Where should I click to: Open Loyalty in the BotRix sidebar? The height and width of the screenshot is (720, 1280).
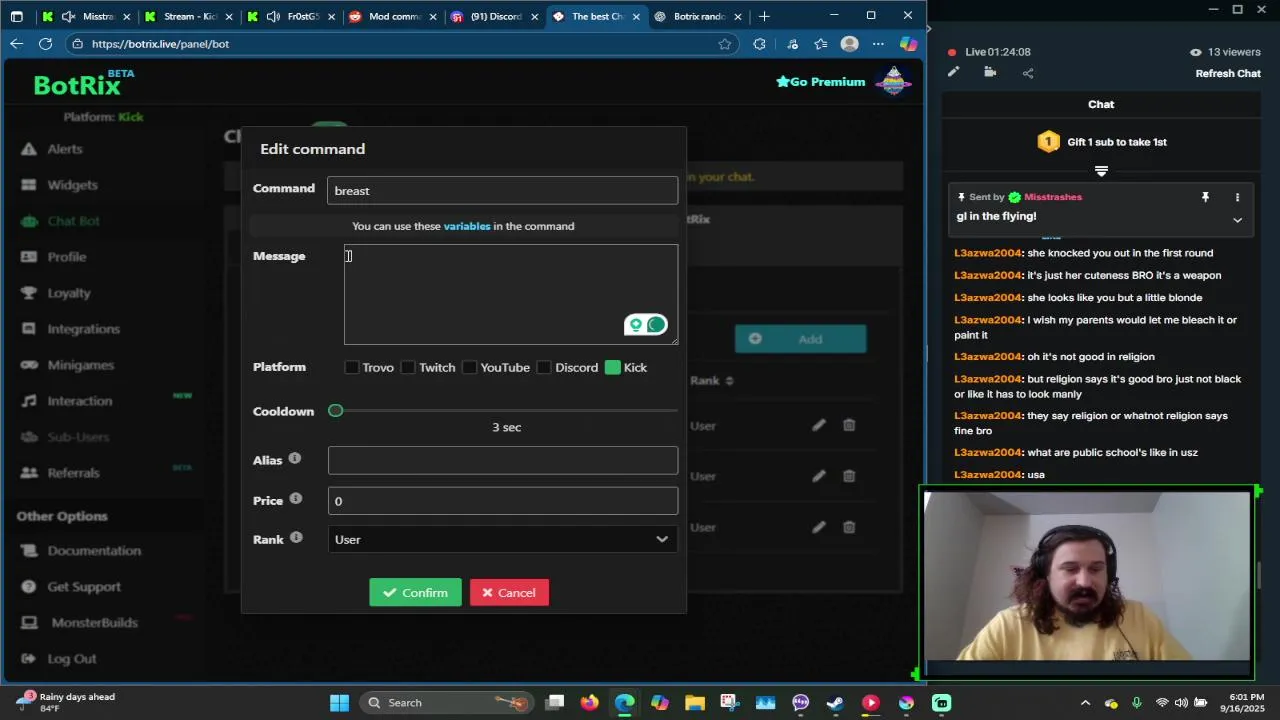click(x=69, y=293)
